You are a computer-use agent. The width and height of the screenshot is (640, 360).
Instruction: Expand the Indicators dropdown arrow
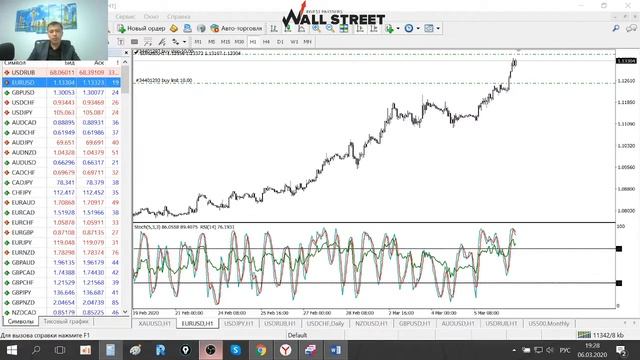398,29
